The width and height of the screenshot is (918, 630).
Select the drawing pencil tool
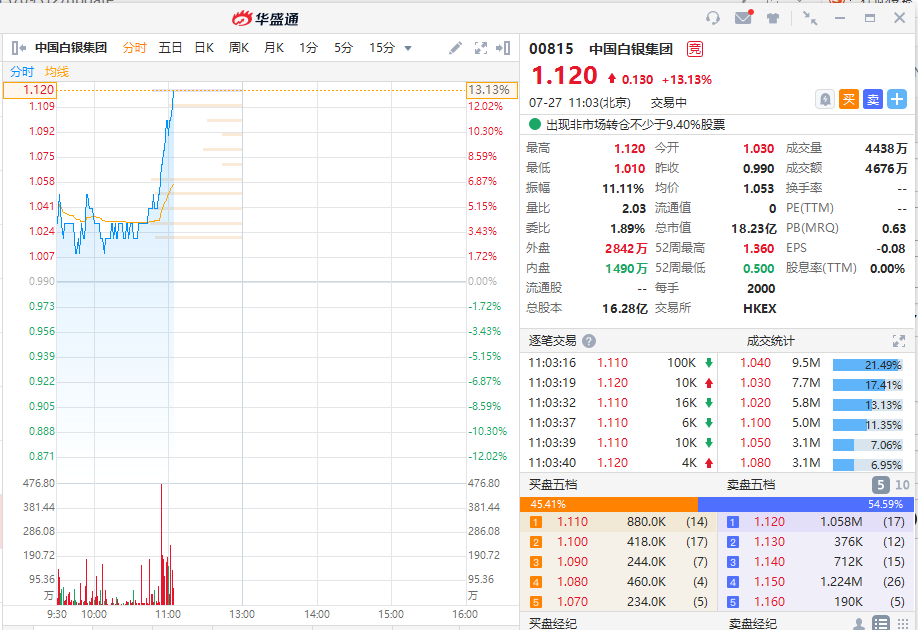click(455, 48)
